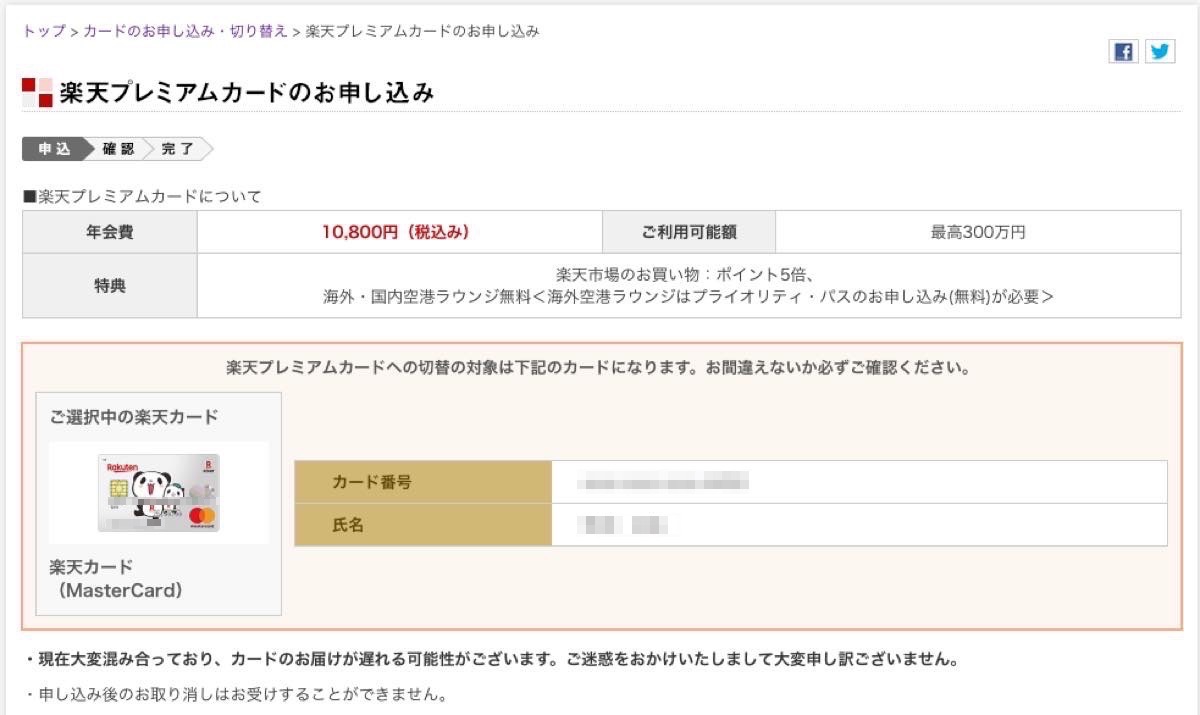Click the 年会費 table header cell
The image size is (1200, 715).
click(x=110, y=232)
